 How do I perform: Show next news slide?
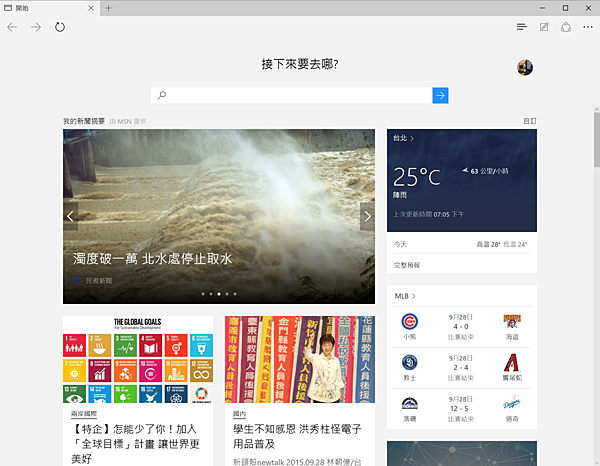pyautogui.click(x=367, y=217)
